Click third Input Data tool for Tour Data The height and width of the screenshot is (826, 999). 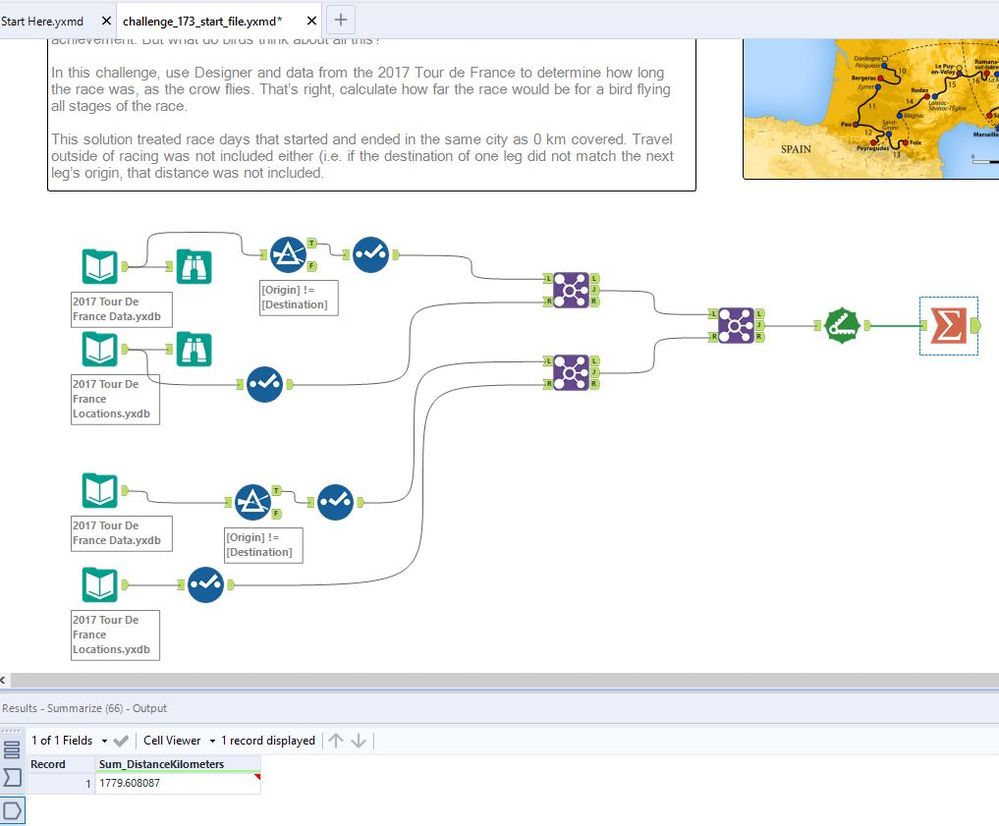(x=100, y=490)
